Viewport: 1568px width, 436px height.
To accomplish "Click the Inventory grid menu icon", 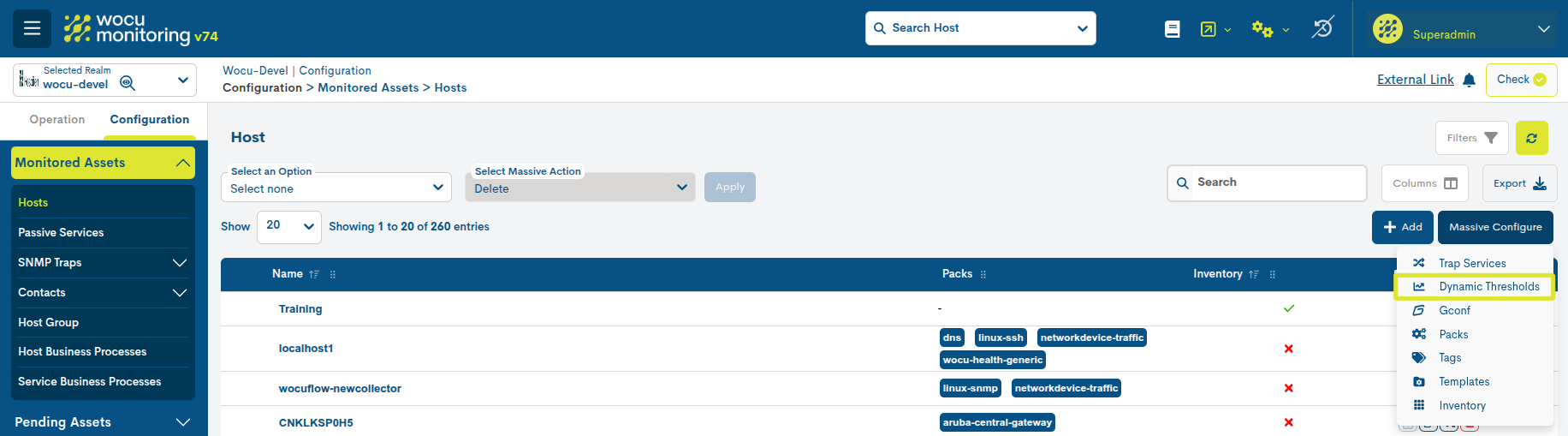I will [1419, 405].
